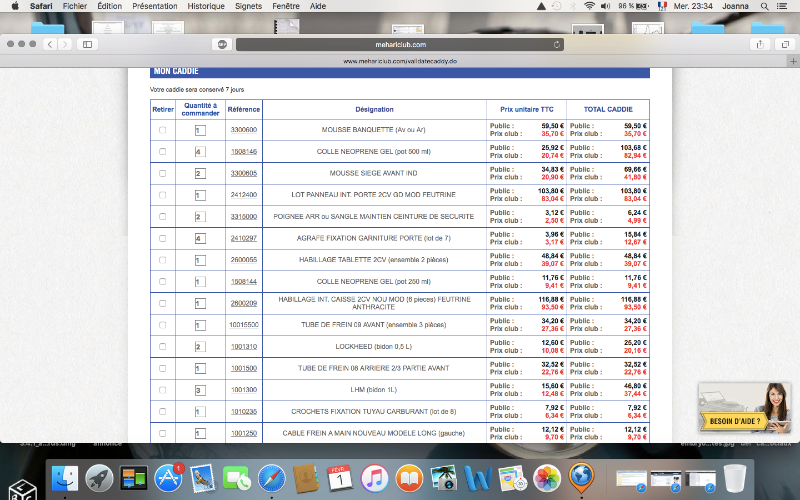This screenshot has width=800, height=500.
Task: Click reference link 1508146
Action: pyautogui.click(x=244, y=152)
